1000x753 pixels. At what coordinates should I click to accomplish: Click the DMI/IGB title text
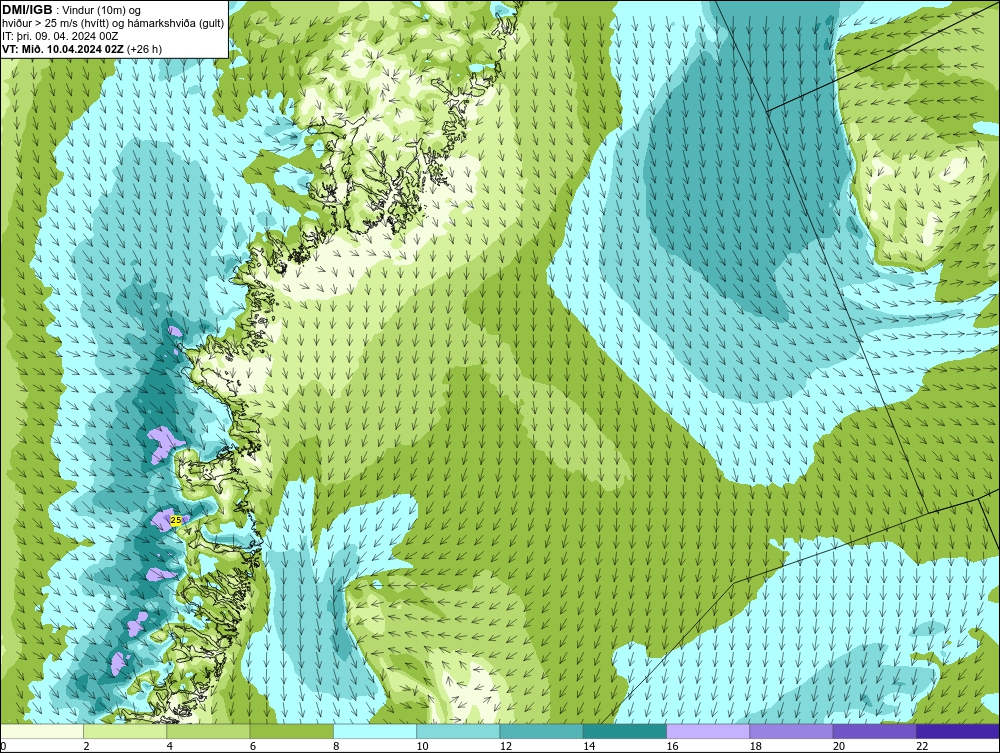(28, 10)
